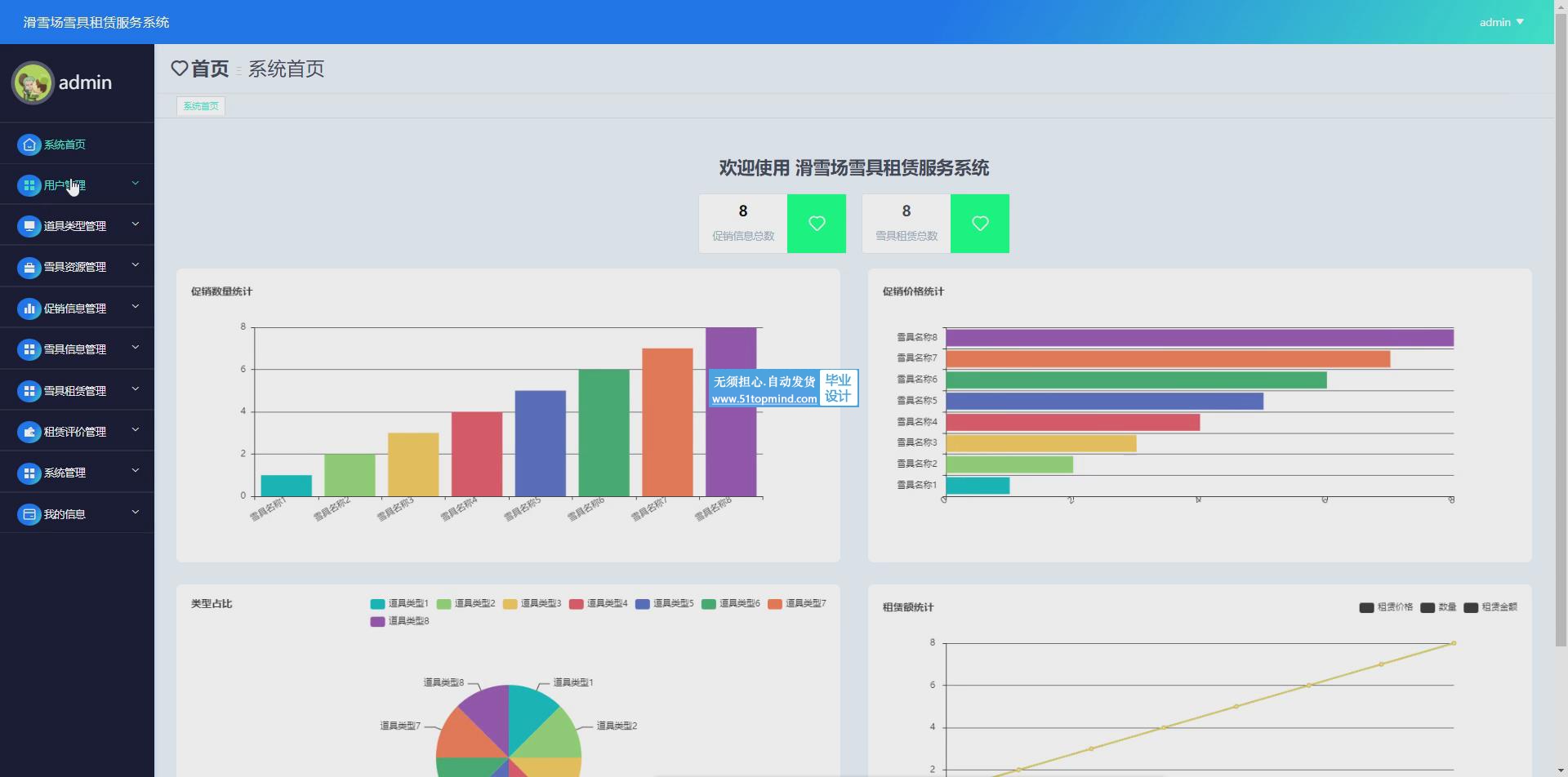The height and width of the screenshot is (777, 1568).
Task: Click the 类型占比 chart title
Action: [212, 604]
